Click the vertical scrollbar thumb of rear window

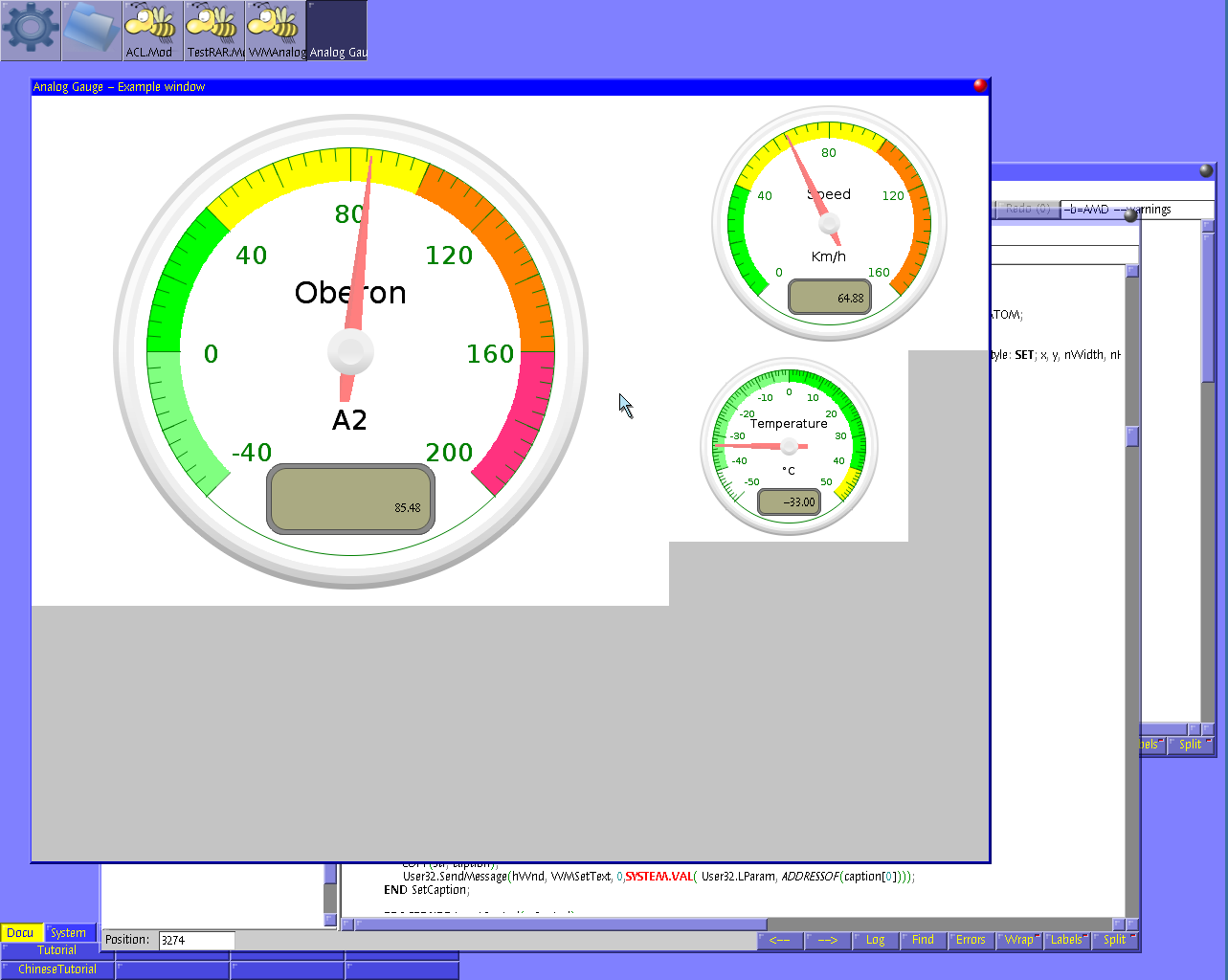tap(1208, 306)
